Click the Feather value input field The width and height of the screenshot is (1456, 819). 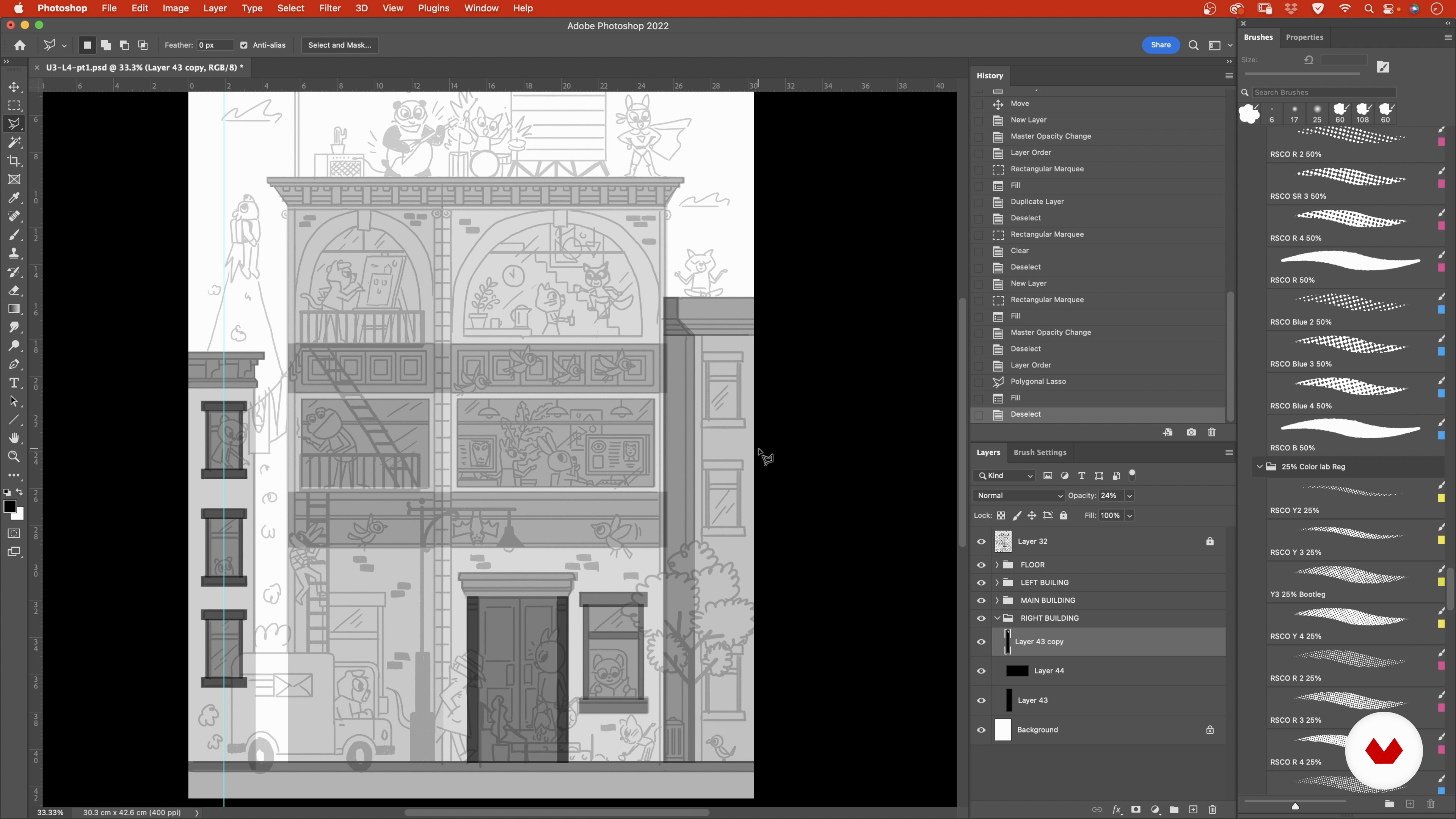[215, 45]
